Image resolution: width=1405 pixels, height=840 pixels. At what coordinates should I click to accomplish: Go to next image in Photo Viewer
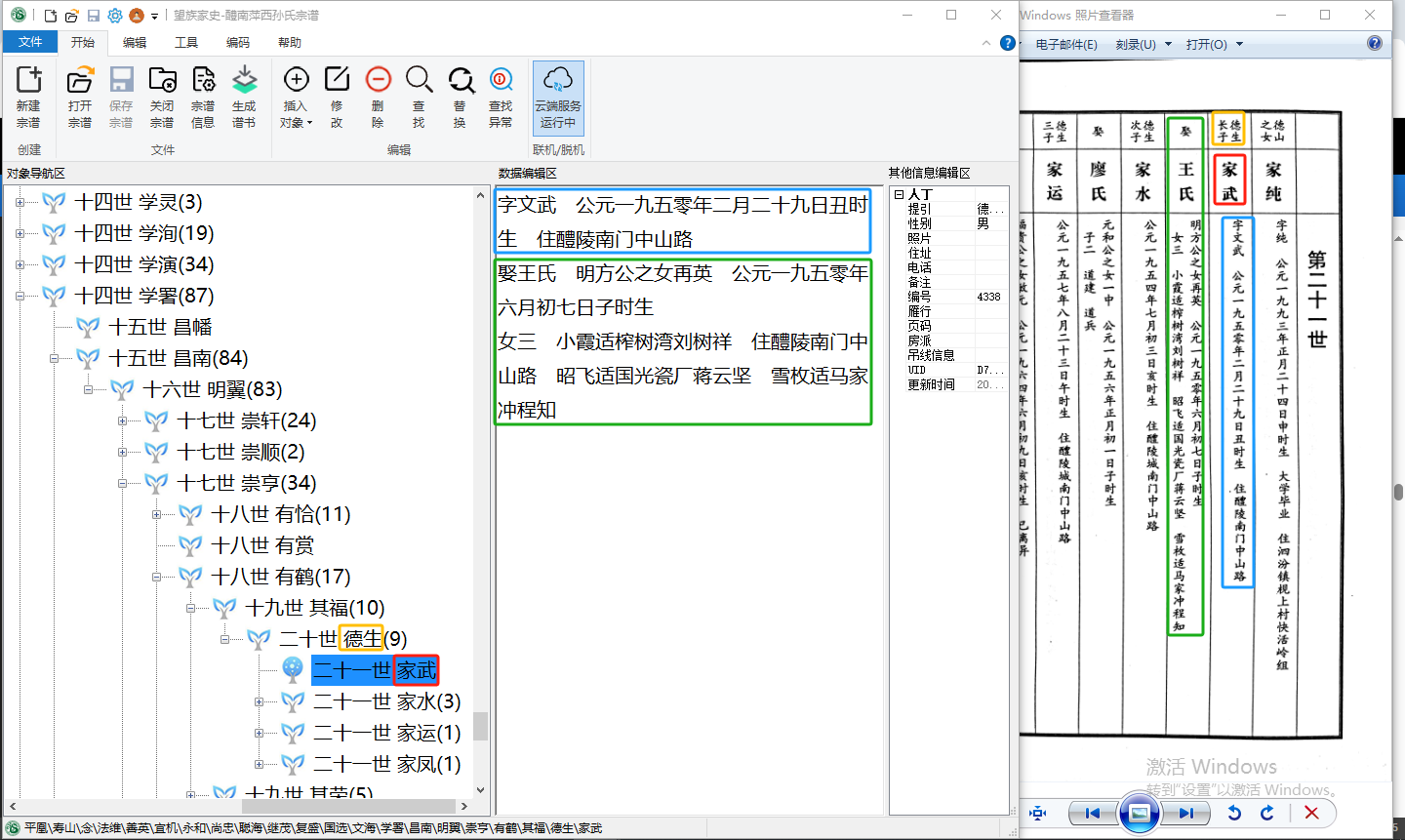point(1185,813)
